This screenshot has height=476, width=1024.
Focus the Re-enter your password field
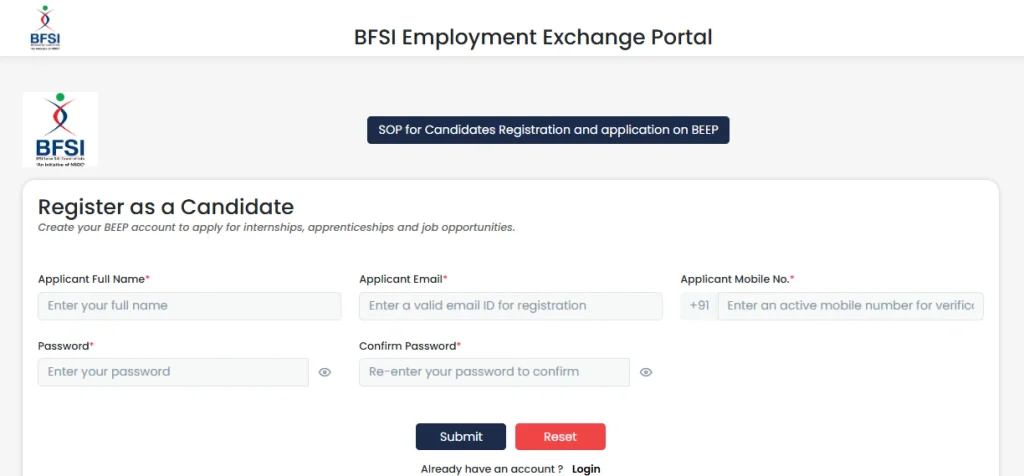pos(494,372)
